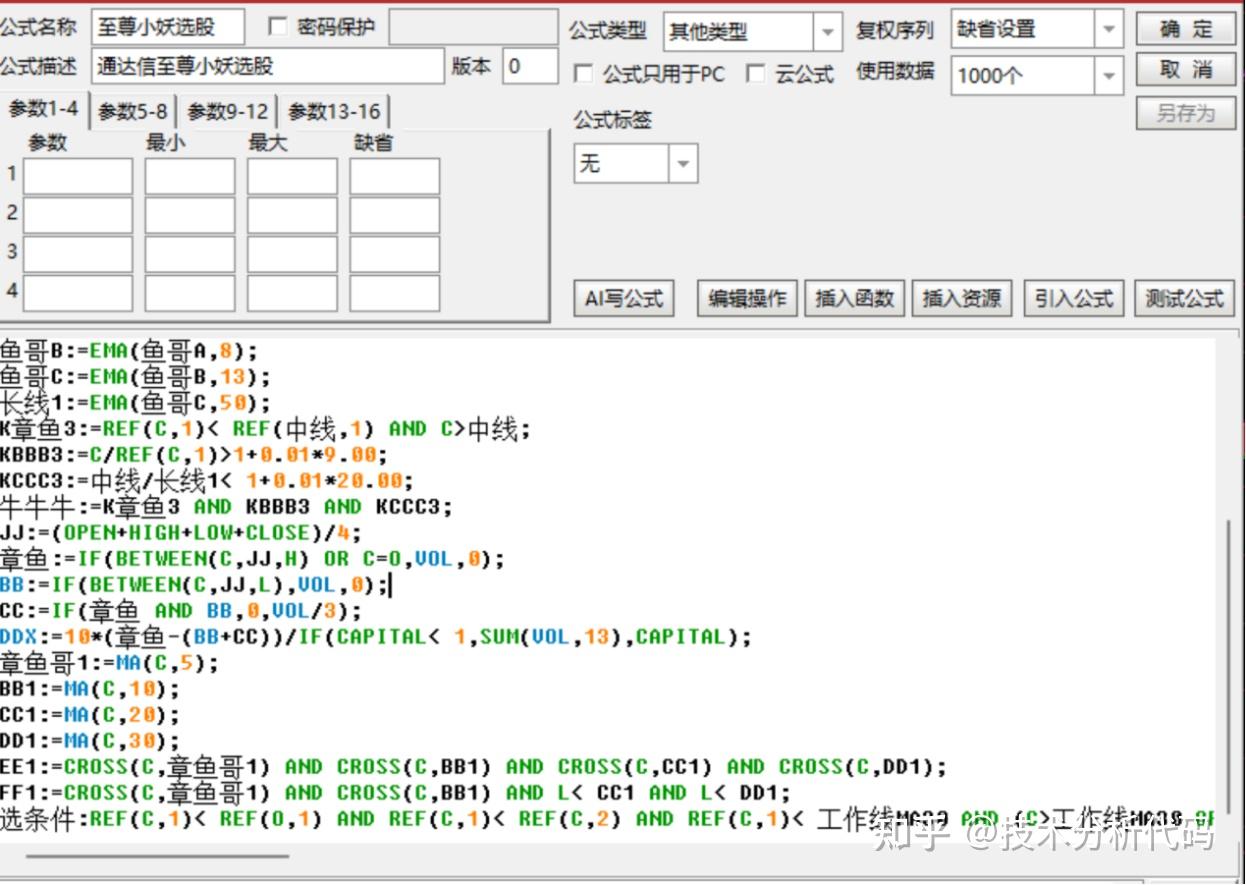The width and height of the screenshot is (1246, 885).
Task: Expand the 复权序列 dropdown arrow
Action: click(x=1108, y=30)
